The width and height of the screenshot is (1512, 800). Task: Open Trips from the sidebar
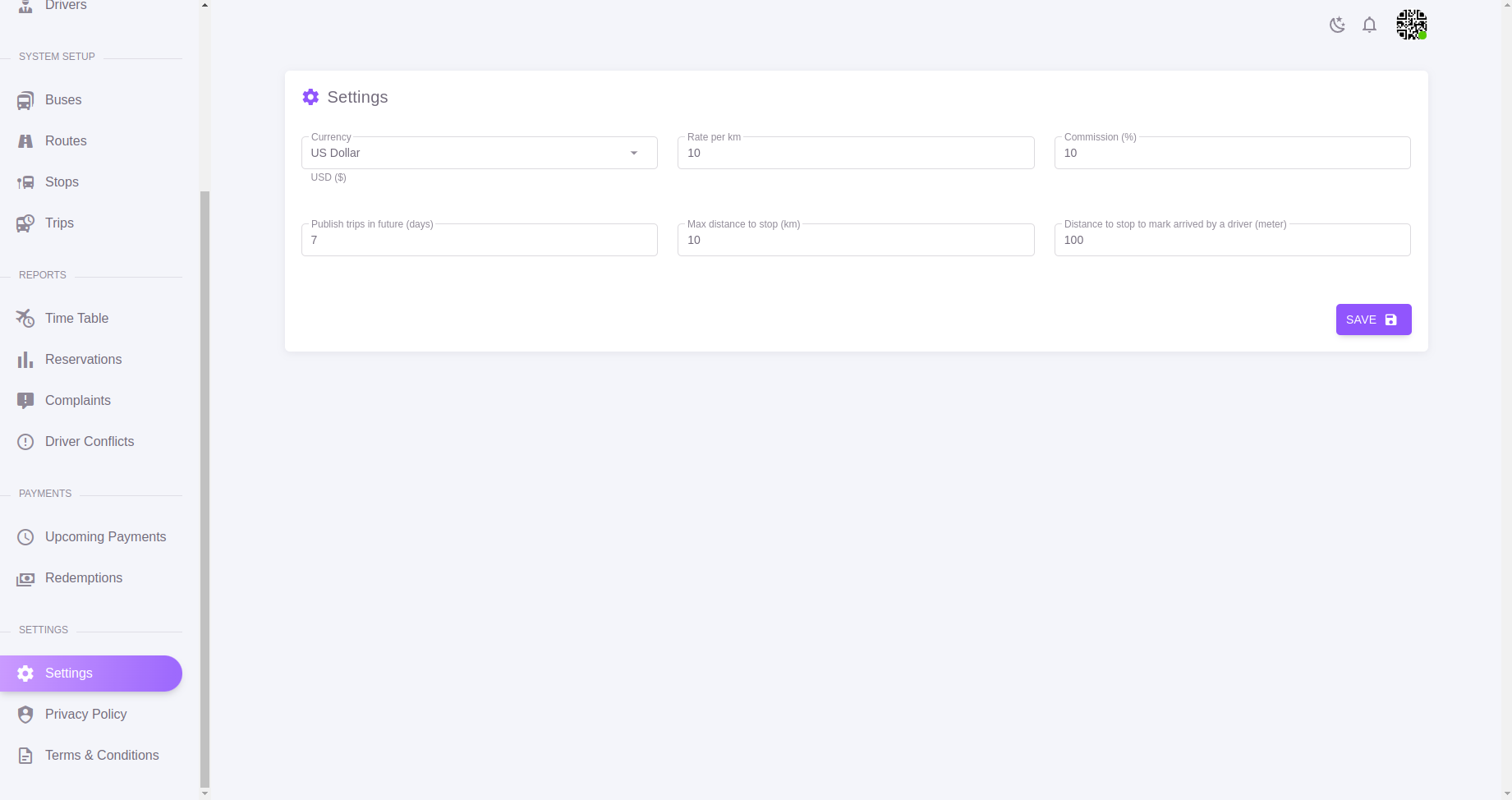(25, 223)
